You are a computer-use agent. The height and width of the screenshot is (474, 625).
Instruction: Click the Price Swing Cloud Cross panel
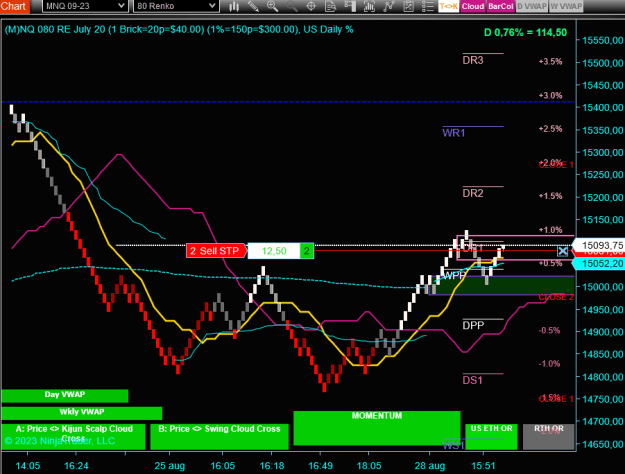(x=219, y=437)
